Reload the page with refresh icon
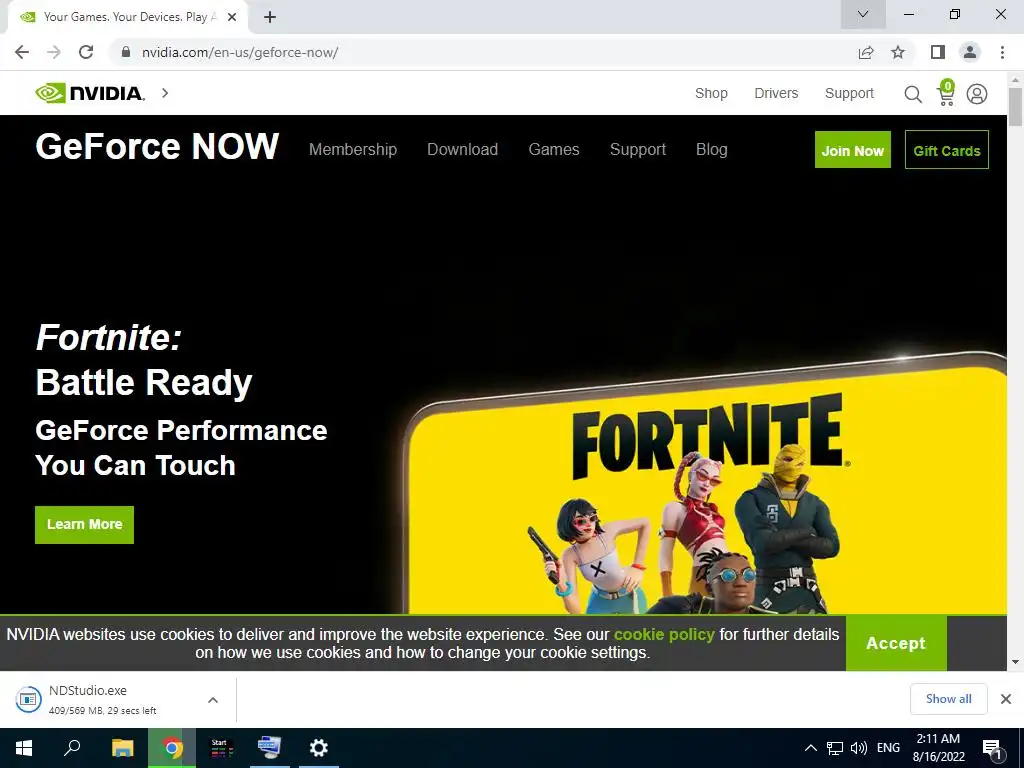 (86, 52)
